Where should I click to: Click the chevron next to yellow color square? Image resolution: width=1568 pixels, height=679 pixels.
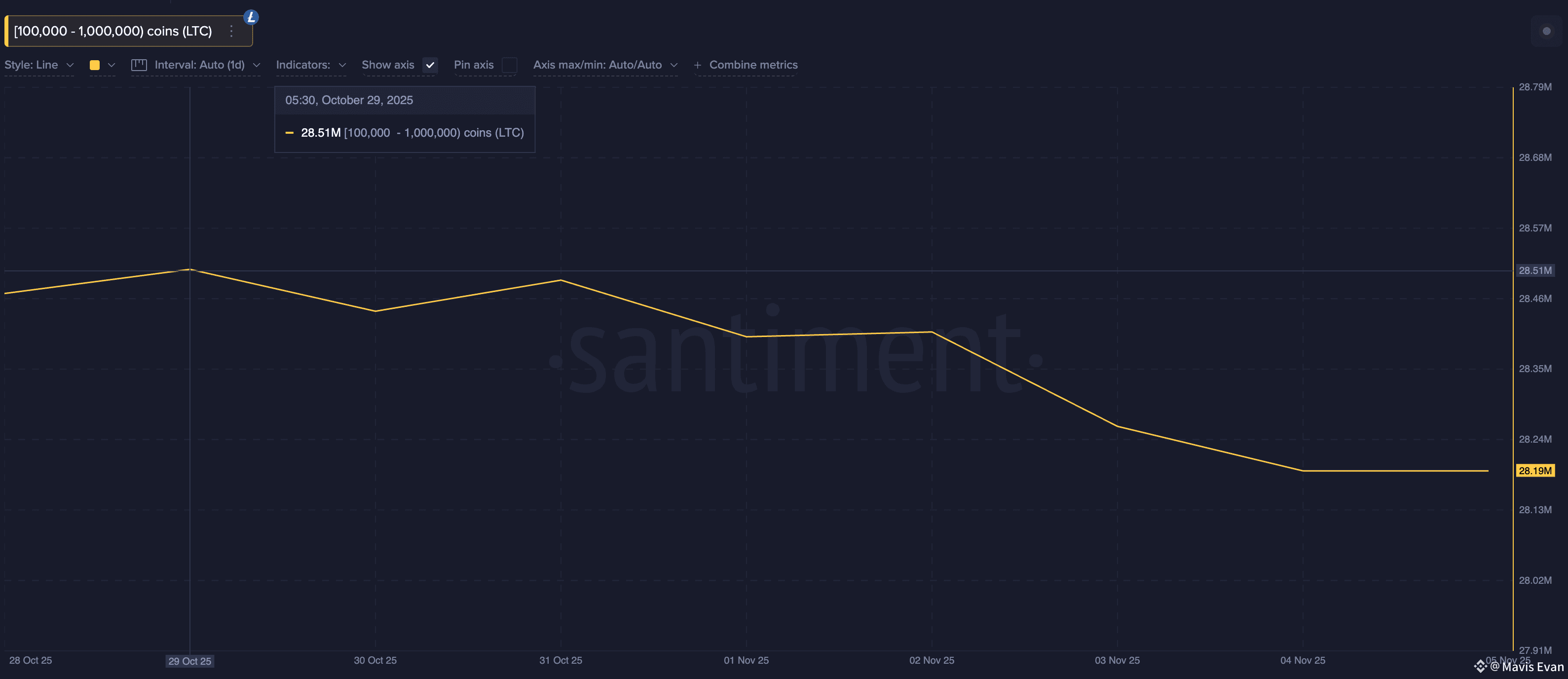click(x=112, y=65)
